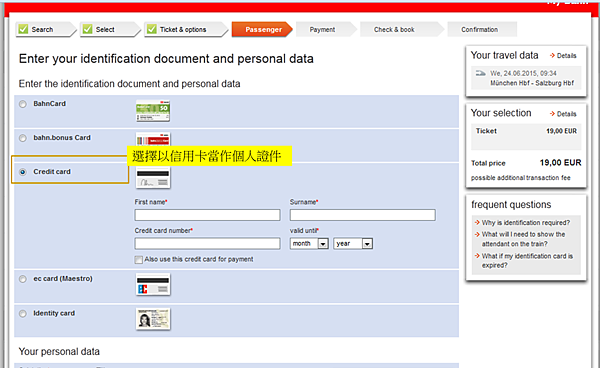Image resolution: width=600 pixels, height=368 pixels.
Task: Click the green checkmark on Ticket & options
Action: coord(152,29)
